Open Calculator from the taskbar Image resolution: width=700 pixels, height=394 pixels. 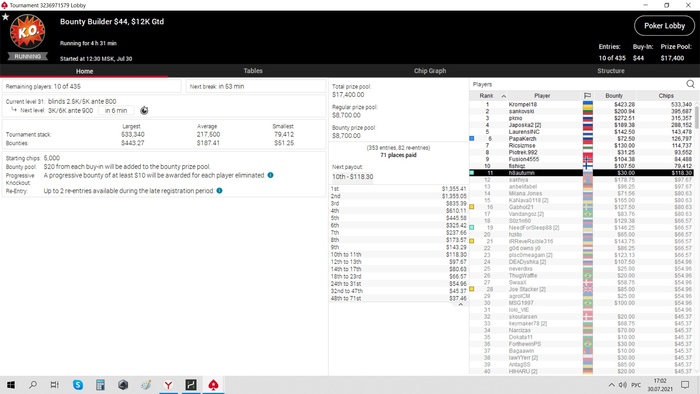pos(100,385)
